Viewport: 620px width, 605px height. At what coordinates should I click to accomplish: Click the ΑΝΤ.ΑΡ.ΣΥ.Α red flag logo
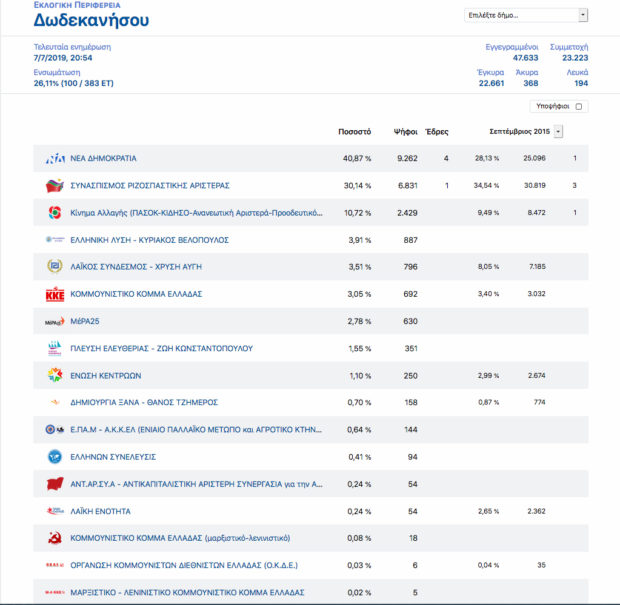[55, 484]
